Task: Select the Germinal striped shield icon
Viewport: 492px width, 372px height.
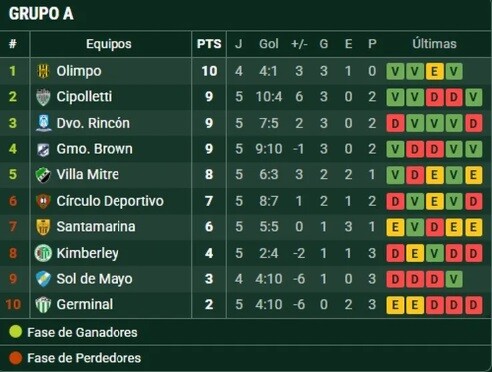Action: 43,305
